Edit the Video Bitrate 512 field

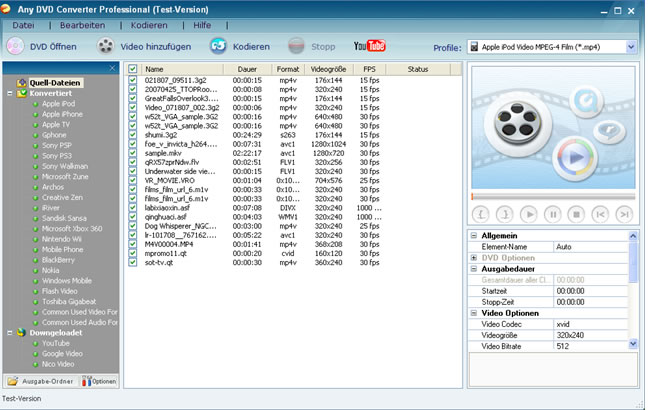(591, 346)
